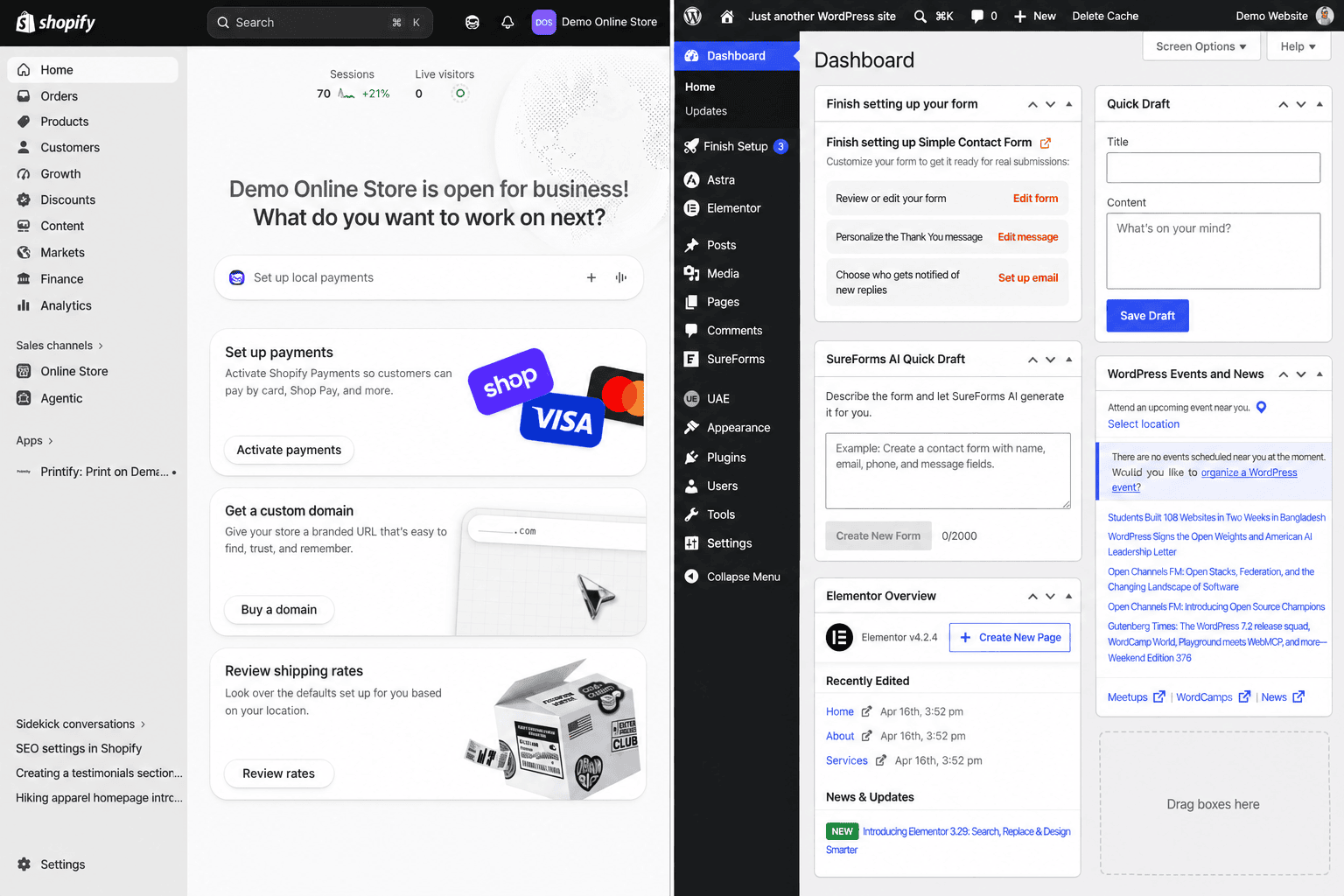1344x896 pixels.
Task: Click the Activate payments button
Action: [289, 450]
